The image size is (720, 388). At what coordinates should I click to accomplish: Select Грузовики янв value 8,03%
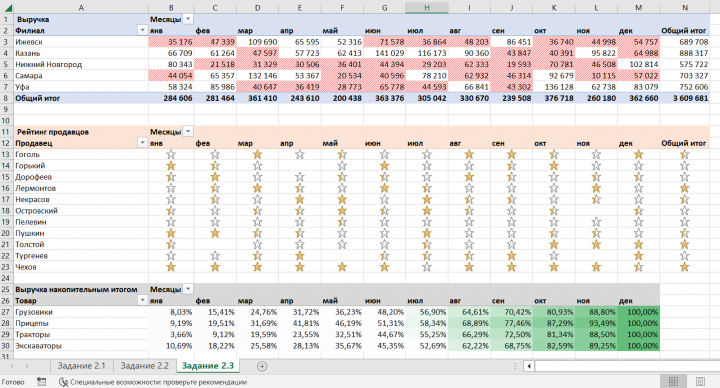click(x=171, y=312)
